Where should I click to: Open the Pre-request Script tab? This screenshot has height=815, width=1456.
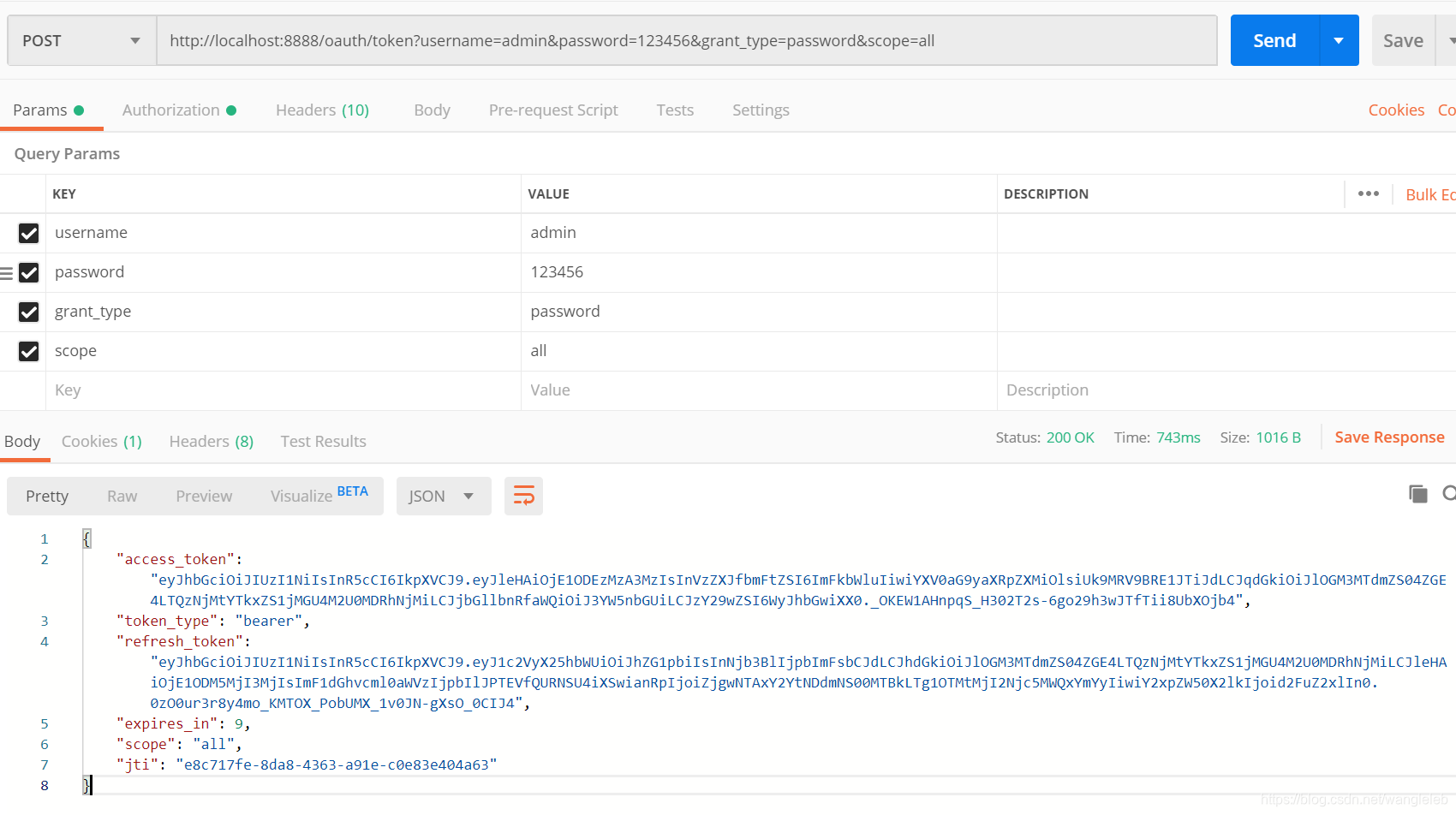click(x=553, y=110)
